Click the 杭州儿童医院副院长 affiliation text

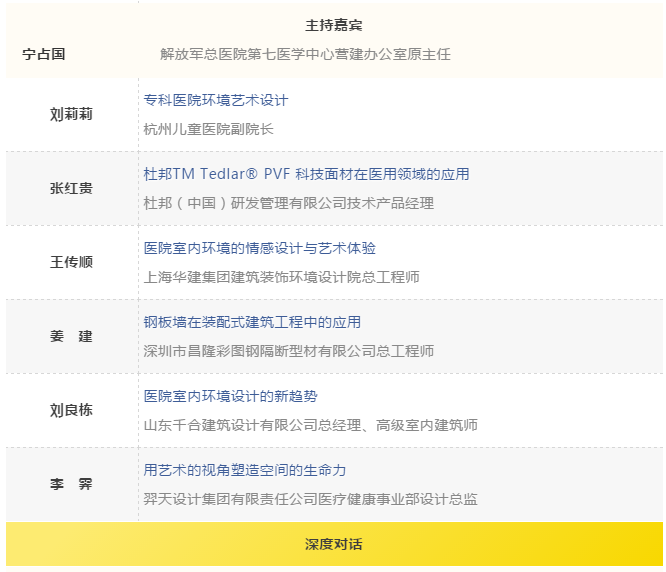click(x=208, y=129)
